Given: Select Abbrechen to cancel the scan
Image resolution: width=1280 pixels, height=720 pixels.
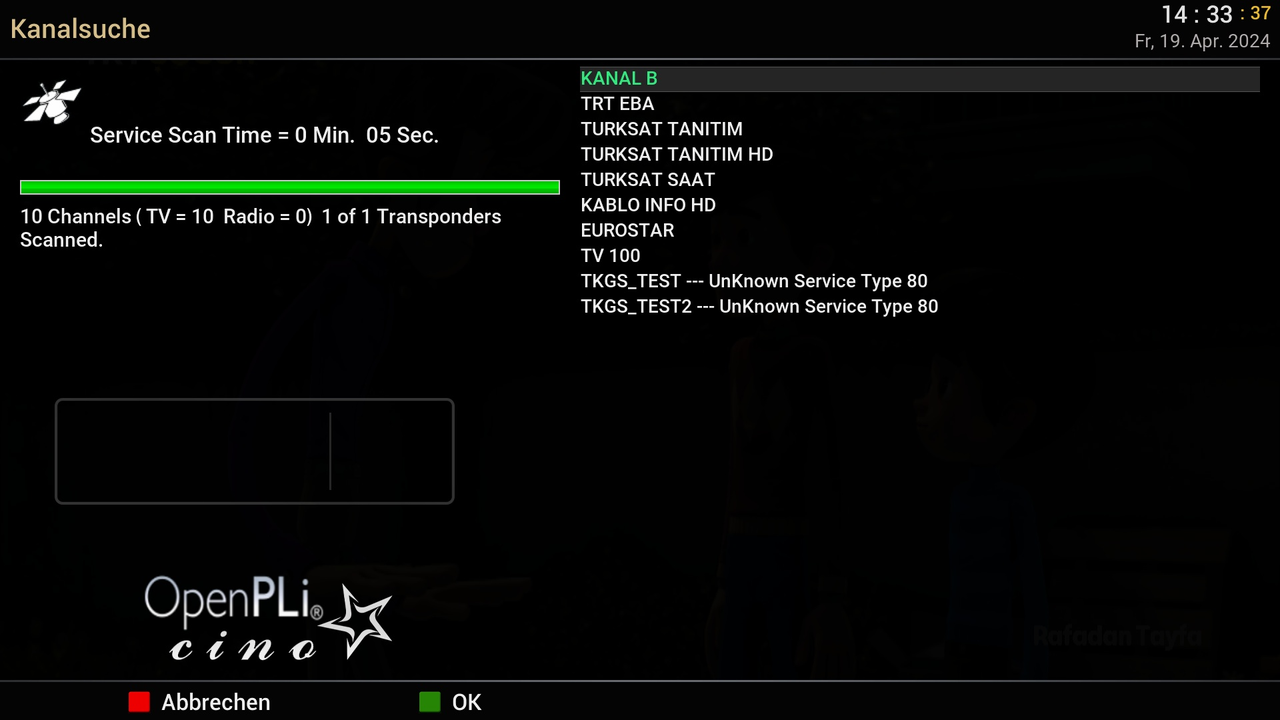Looking at the screenshot, I should (216, 702).
